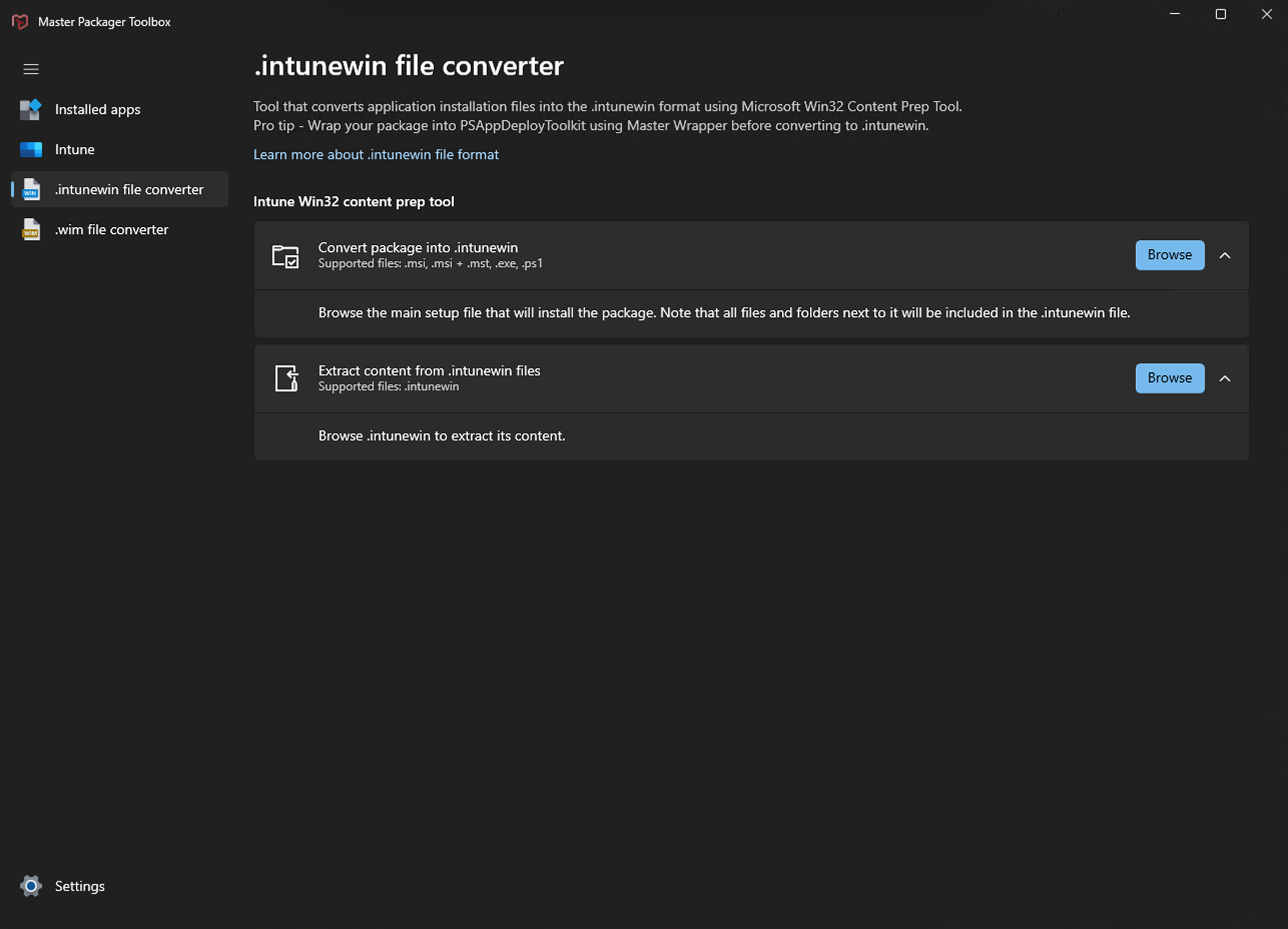This screenshot has width=1288, height=929.
Task: Browse for .intunewin file to extract
Action: point(1169,378)
